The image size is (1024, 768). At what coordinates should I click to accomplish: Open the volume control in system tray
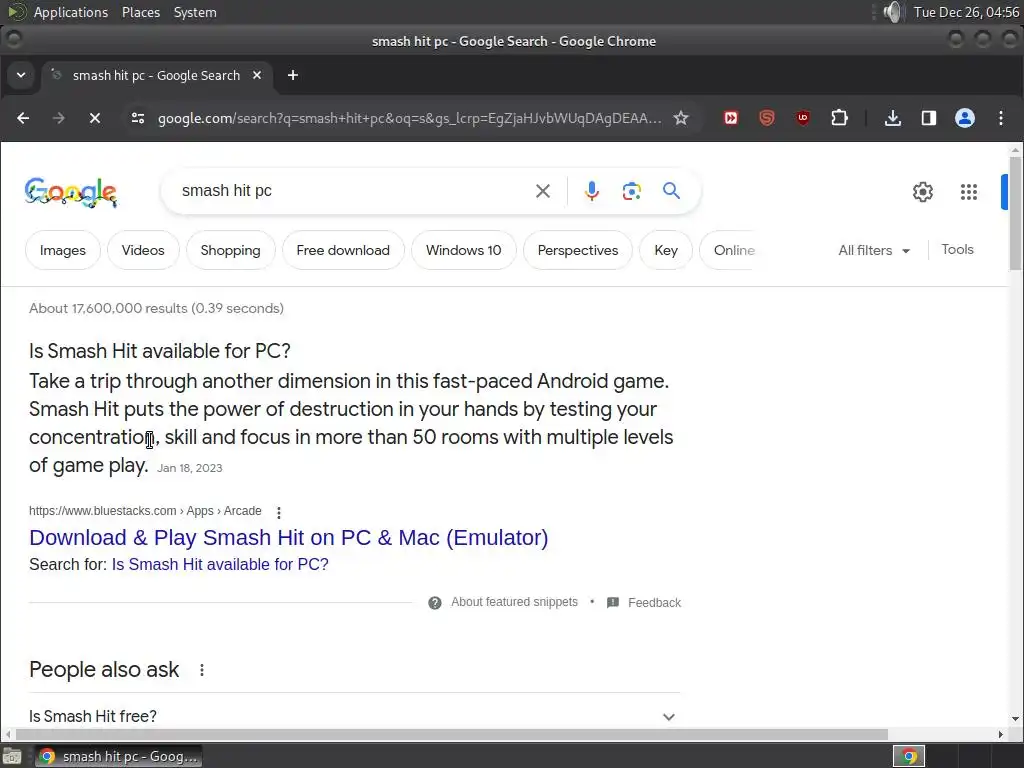click(x=893, y=12)
